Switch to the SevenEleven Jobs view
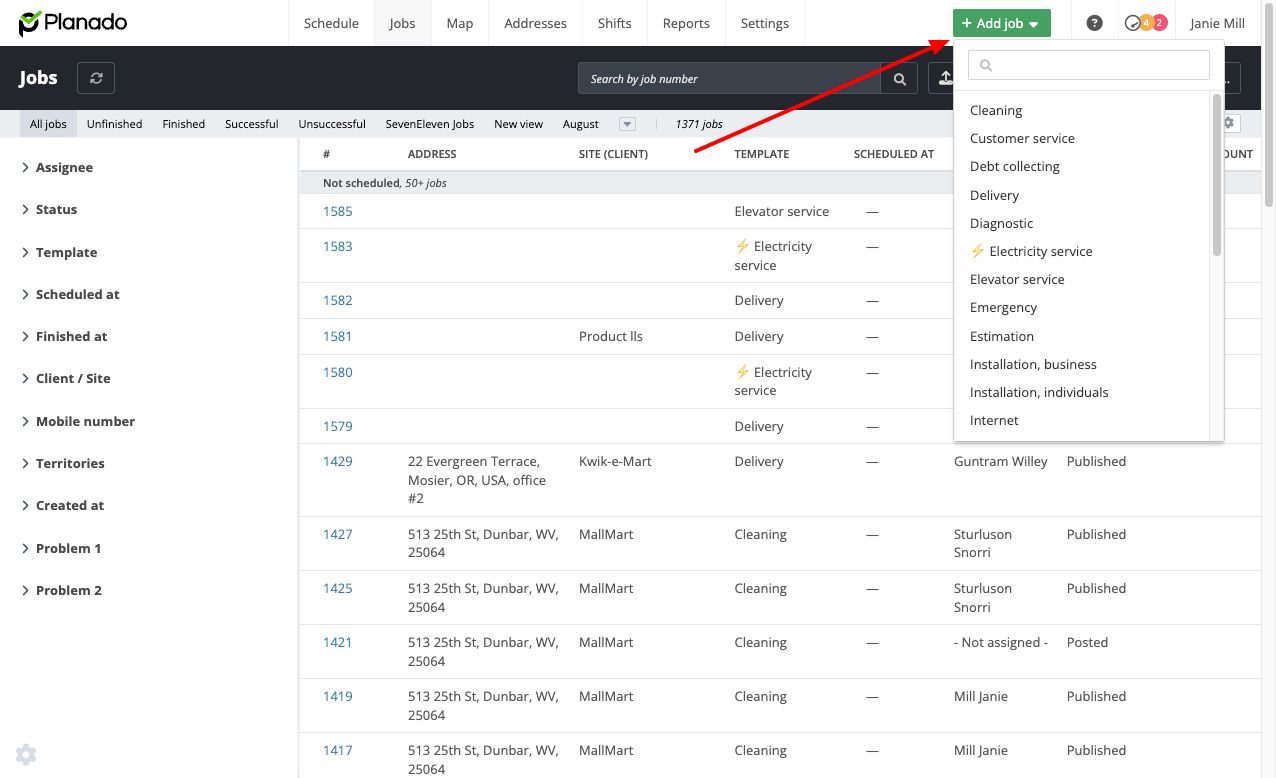Viewport: 1276px width, 778px height. [x=430, y=124]
